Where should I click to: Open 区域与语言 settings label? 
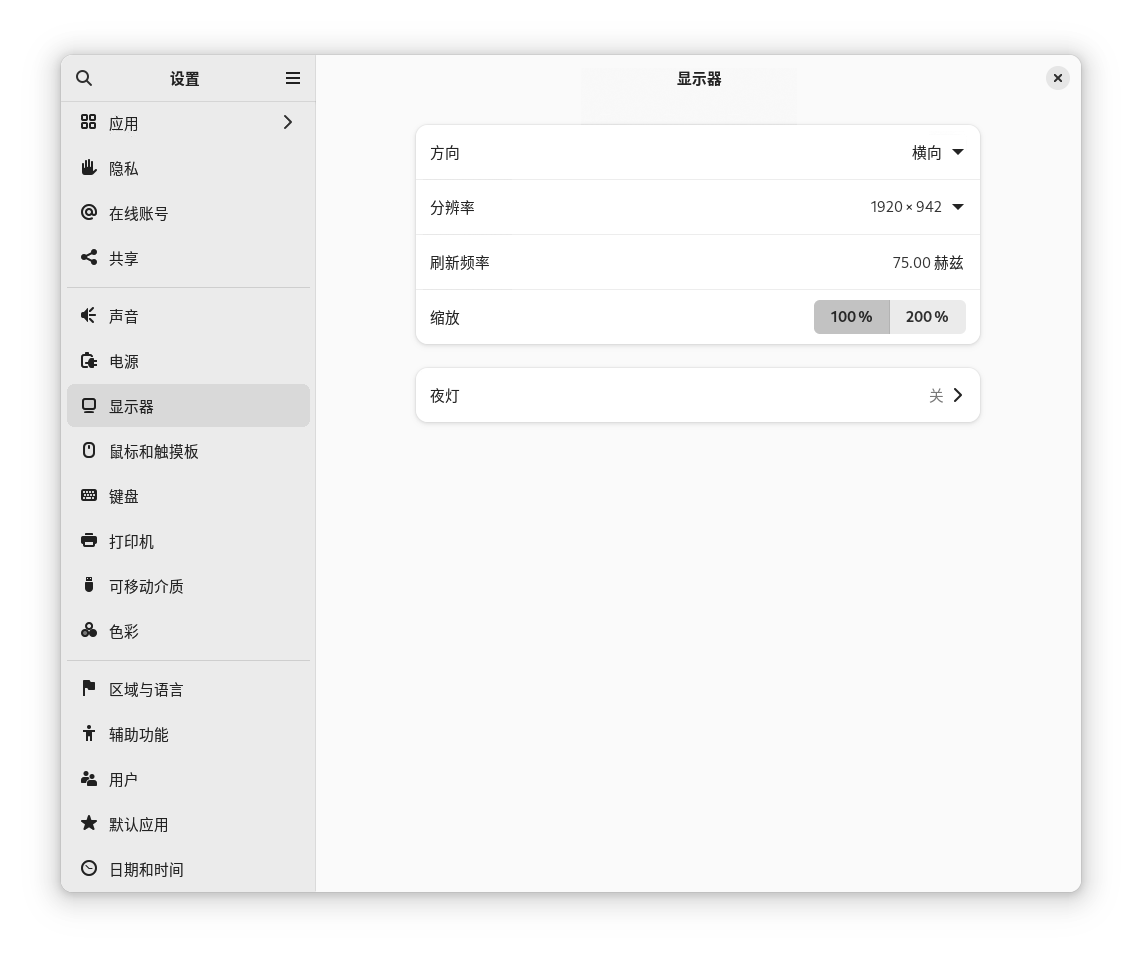[146, 690]
